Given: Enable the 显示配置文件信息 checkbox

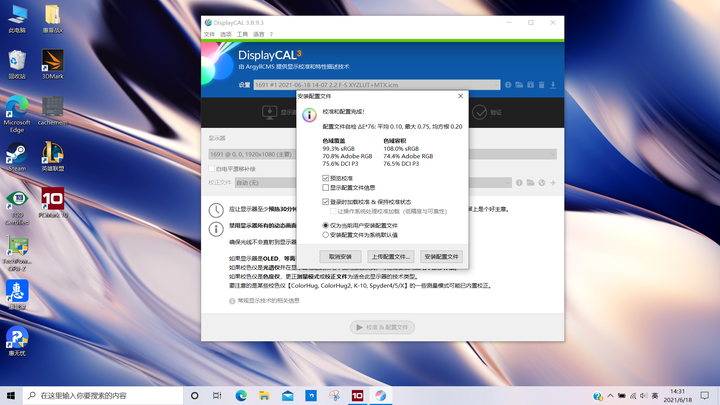Looking at the screenshot, I should pyautogui.click(x=325, y=187).
